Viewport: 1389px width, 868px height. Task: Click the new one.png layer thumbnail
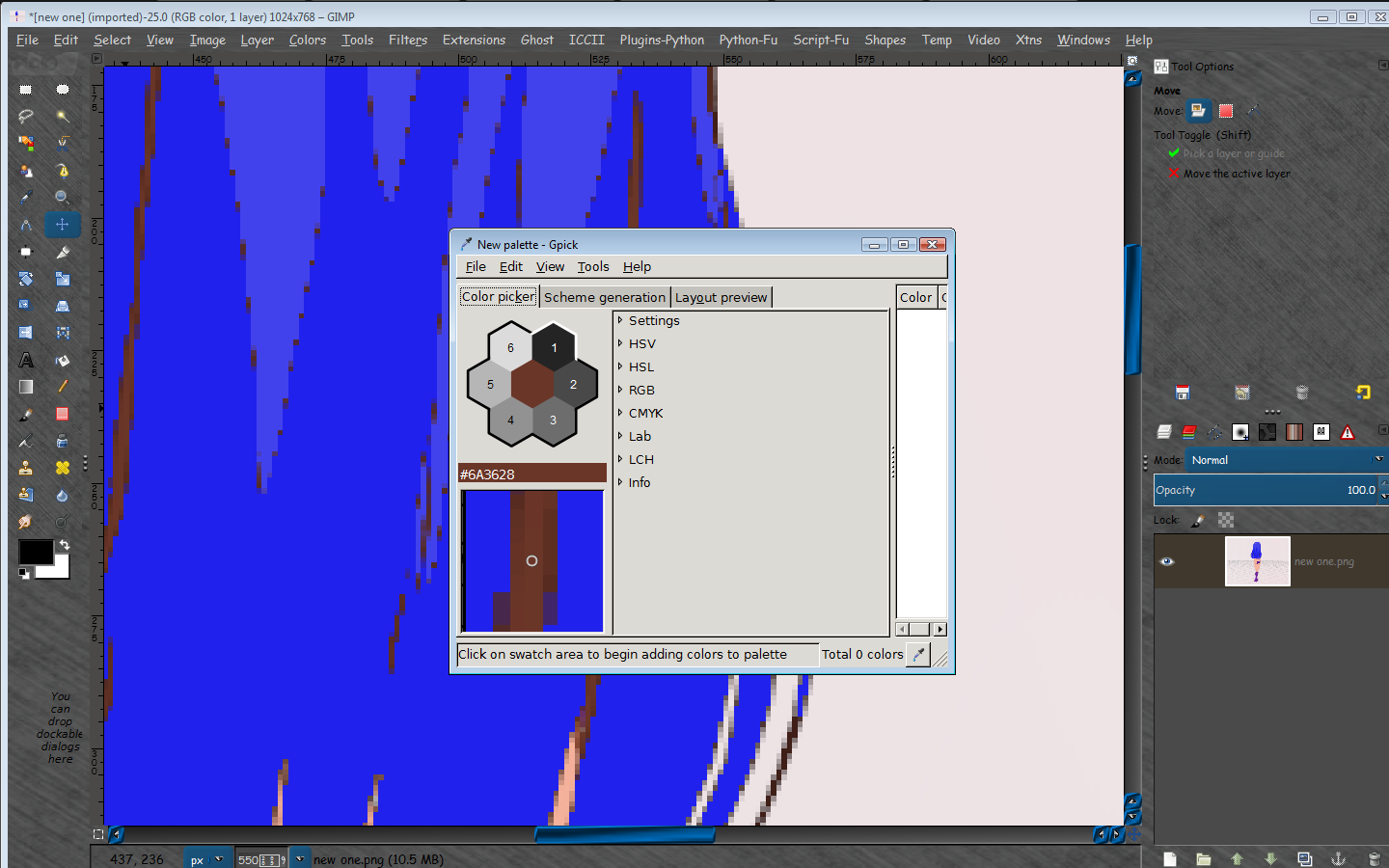(1257, 561)
